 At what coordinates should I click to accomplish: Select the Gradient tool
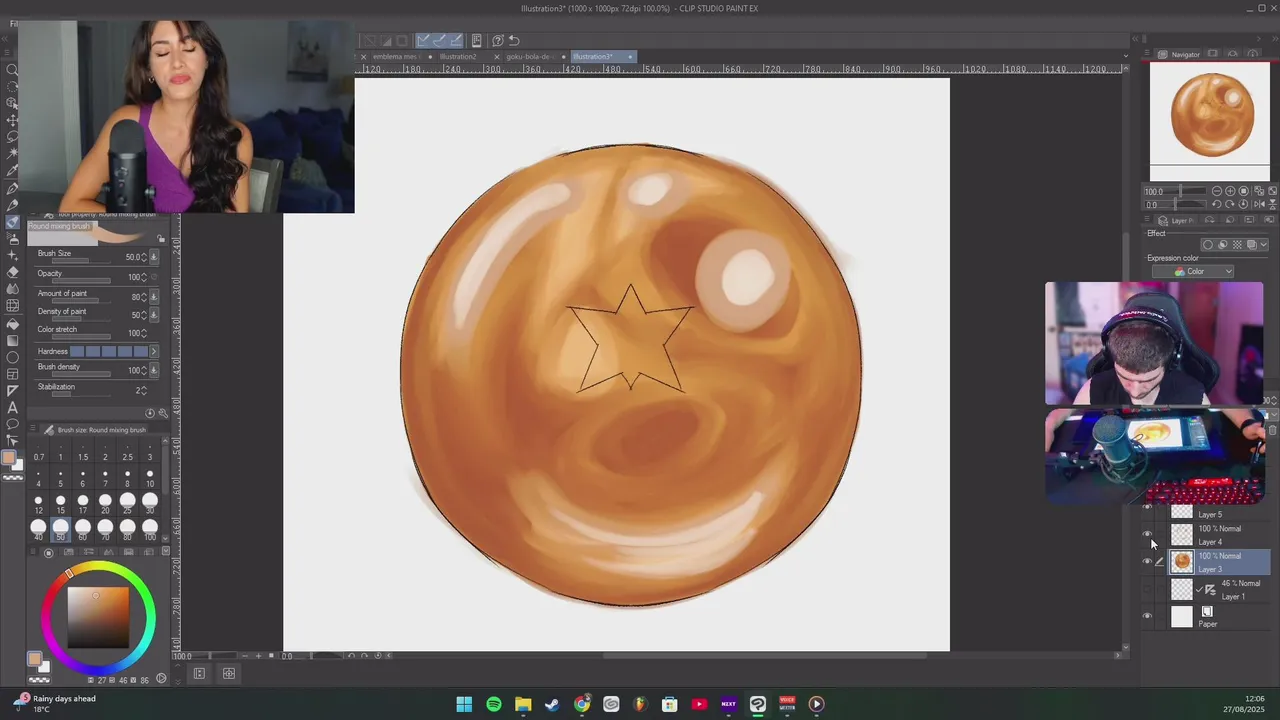[x=12, y=340]
